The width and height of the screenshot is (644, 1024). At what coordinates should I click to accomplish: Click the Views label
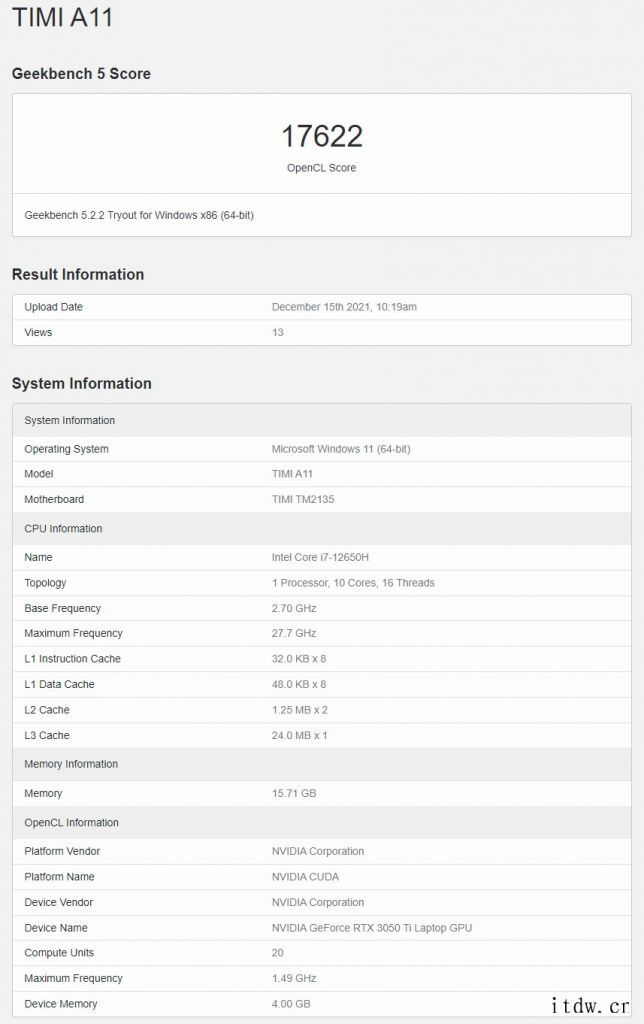pos(38,332)
